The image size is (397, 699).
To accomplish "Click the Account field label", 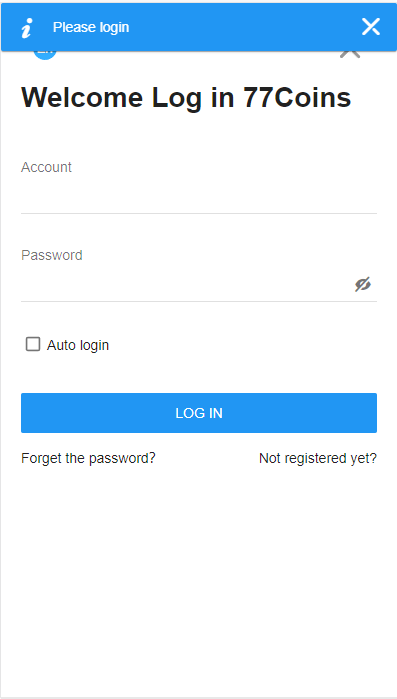I will tap(46, 167).
